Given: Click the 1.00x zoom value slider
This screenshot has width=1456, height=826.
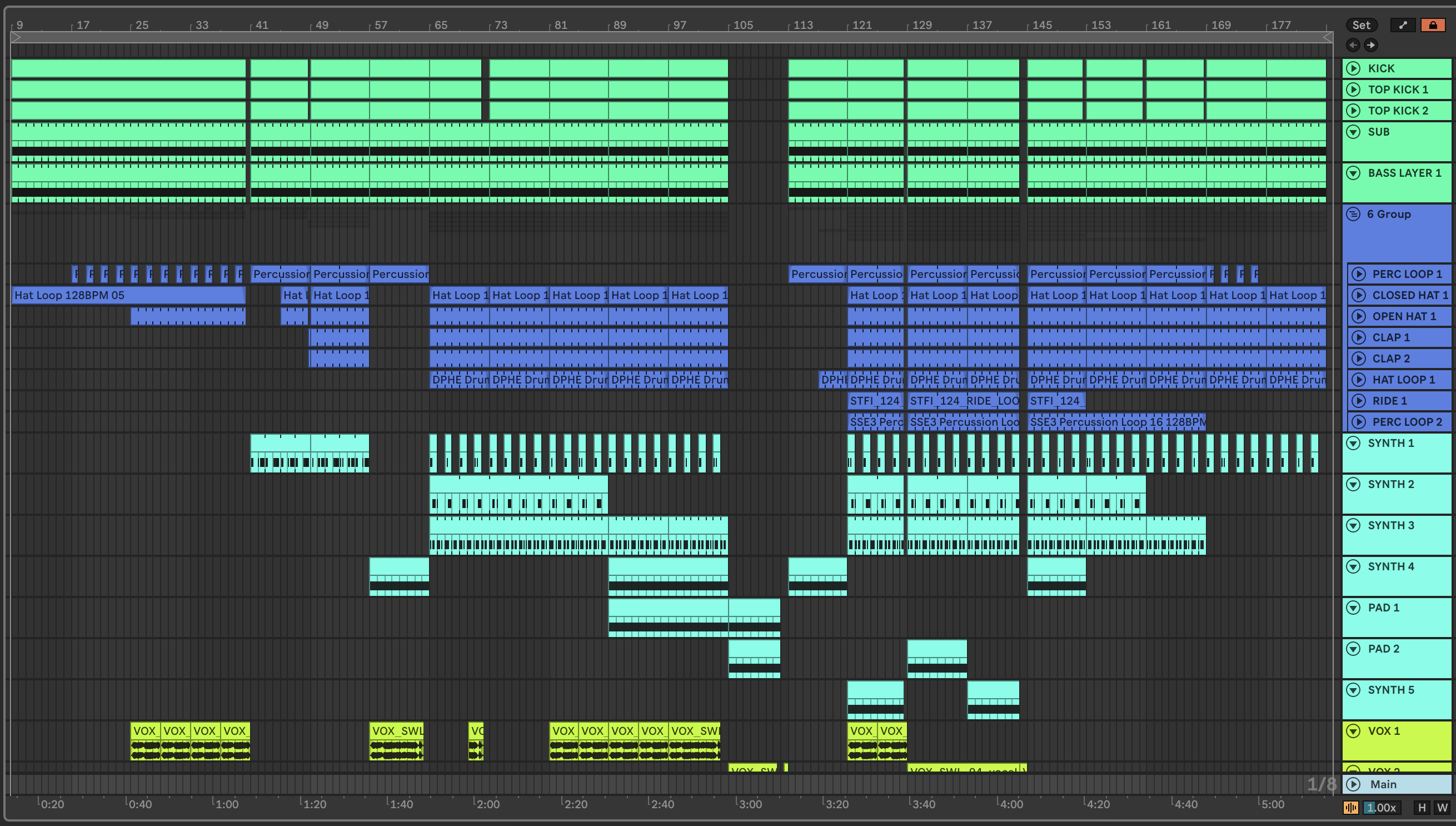Looking at the screenshot, I should click(1381, 807).
